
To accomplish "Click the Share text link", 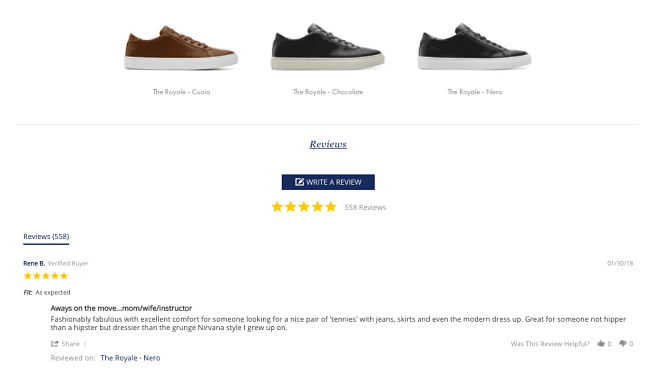I will 70,344.
